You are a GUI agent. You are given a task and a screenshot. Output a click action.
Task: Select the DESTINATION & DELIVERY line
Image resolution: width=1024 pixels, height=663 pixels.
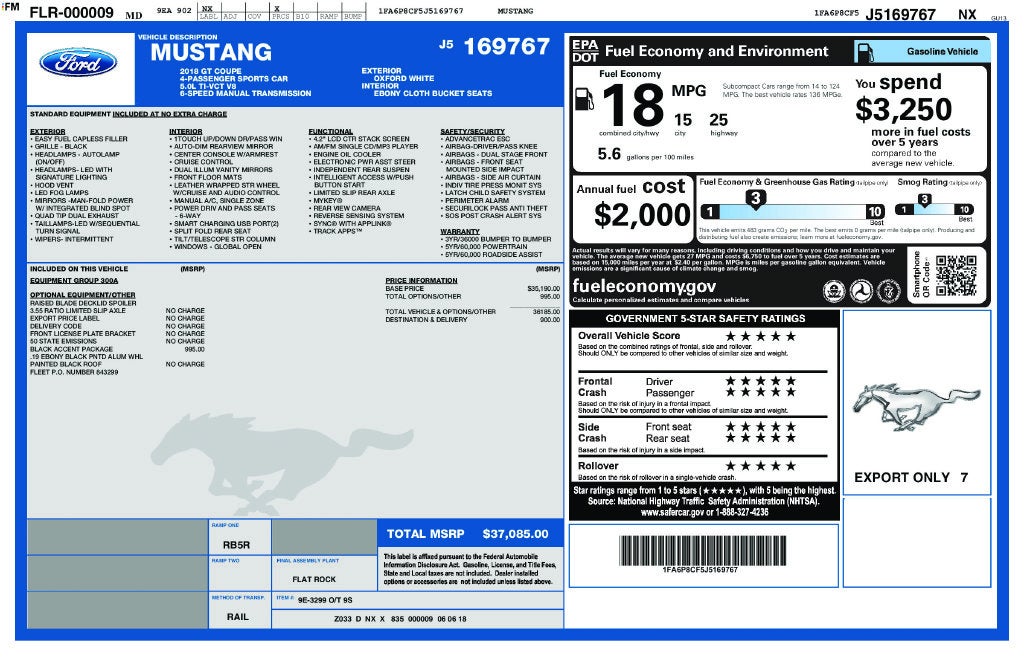[x=472, y=319]
